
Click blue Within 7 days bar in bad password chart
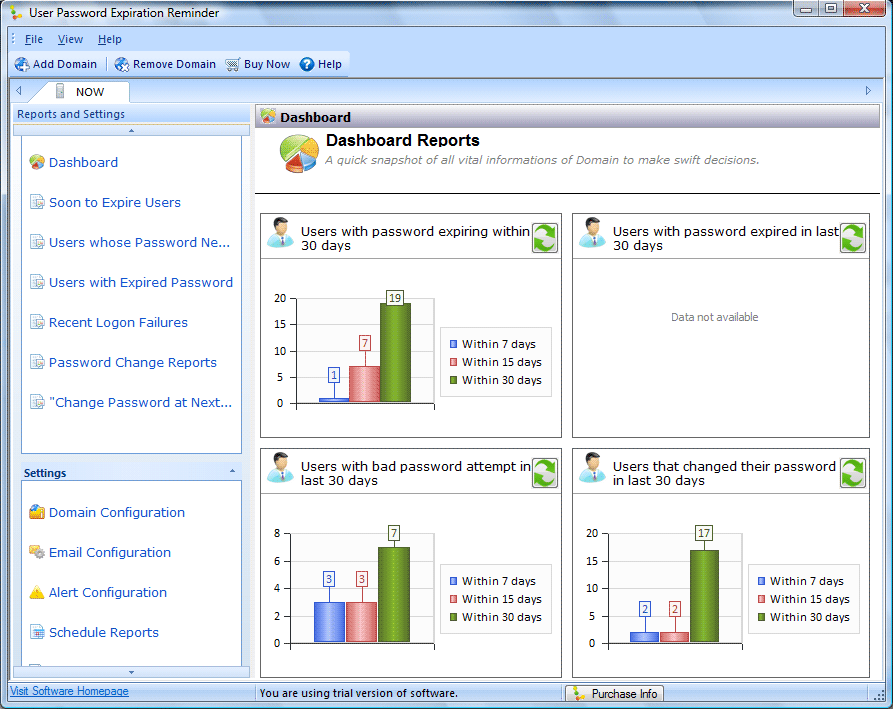pyautogui.click(x=329, y=622)
